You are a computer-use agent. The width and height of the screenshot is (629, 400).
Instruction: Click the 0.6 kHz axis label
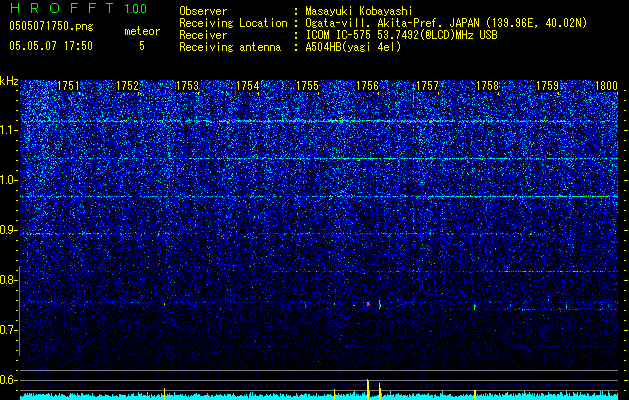(x=7, y=380)
